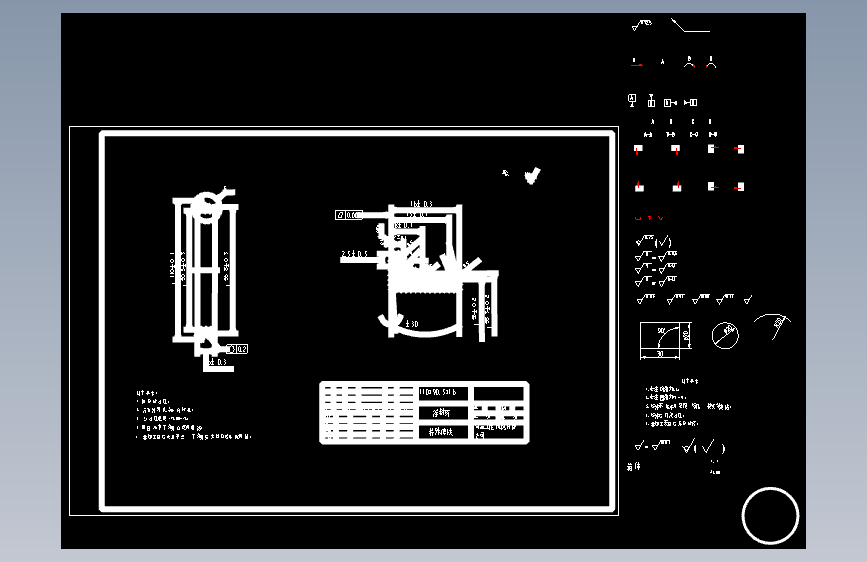Select the title block table
867x562 pixels.
(x=424, y=413)
